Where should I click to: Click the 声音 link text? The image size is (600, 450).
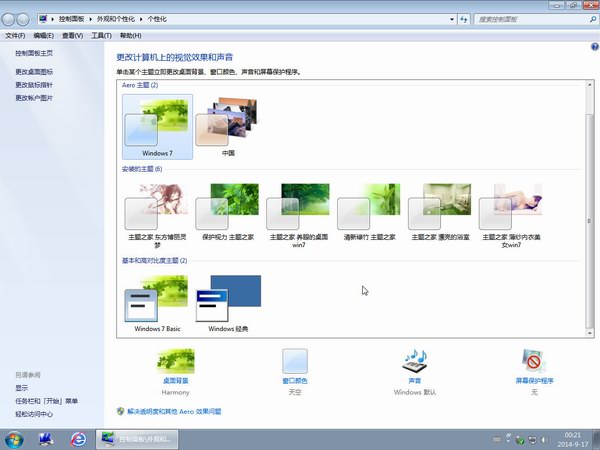tap(415, 381)
